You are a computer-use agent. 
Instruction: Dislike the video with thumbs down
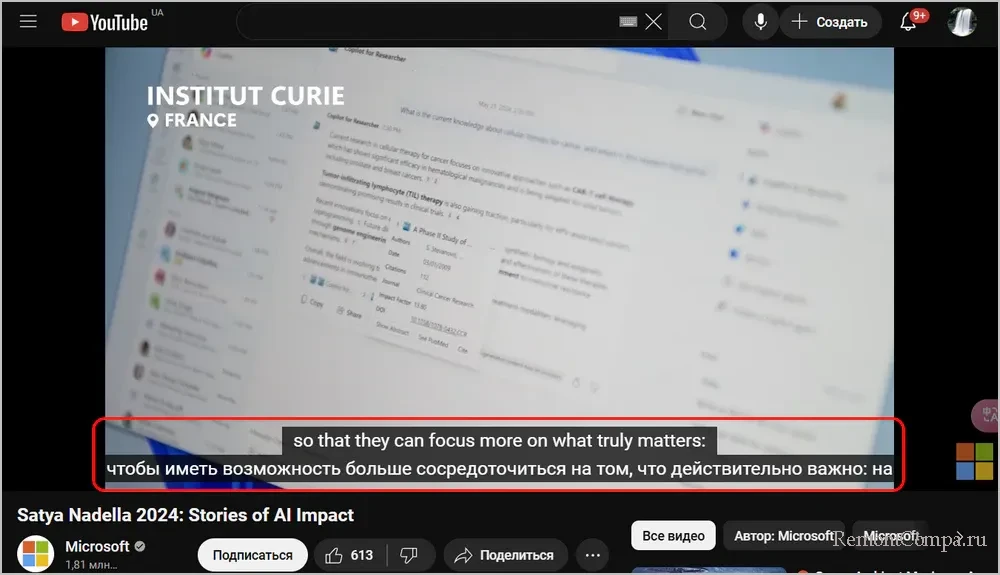tap(409, 555)
